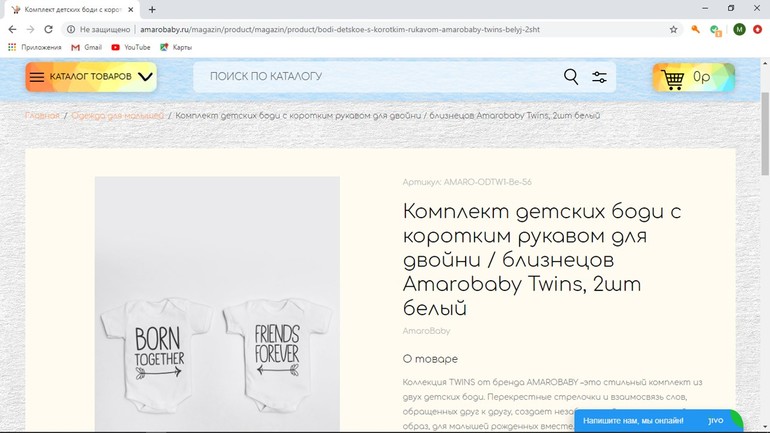Viewport: 770px width, 433px height.
Task: Open the Apps bookmarks shortcut
Action: pyautogui.click(x=34, y=47)
